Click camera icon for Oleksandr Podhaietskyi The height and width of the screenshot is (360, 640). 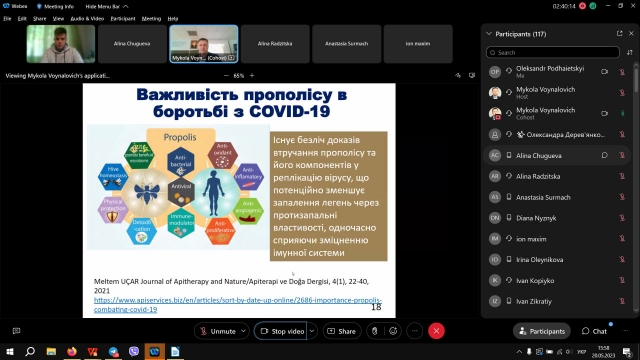click(604, 72)
